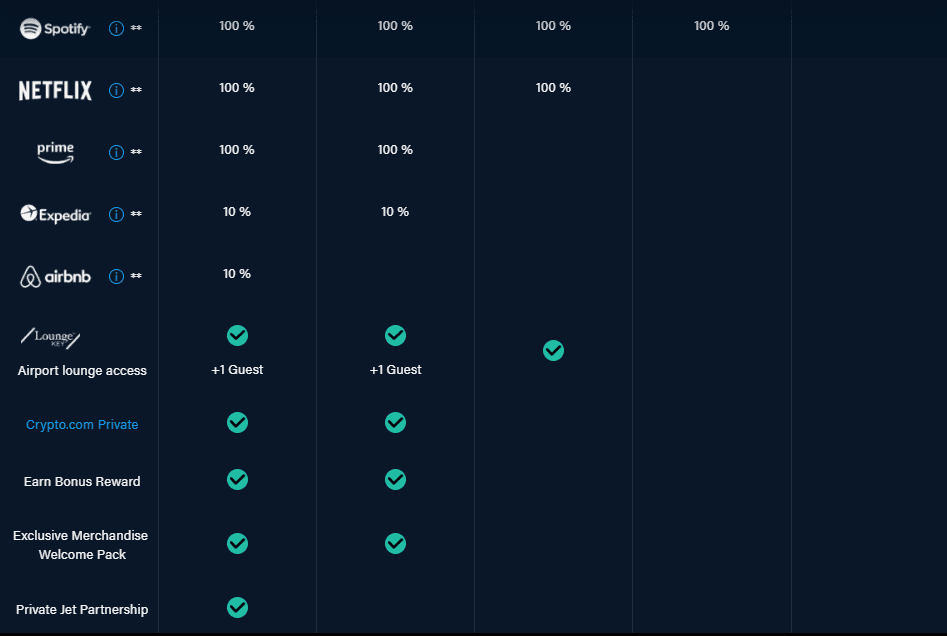Select the 'Exclusive Merchandise Welcome Pack' label

point(81,545)
